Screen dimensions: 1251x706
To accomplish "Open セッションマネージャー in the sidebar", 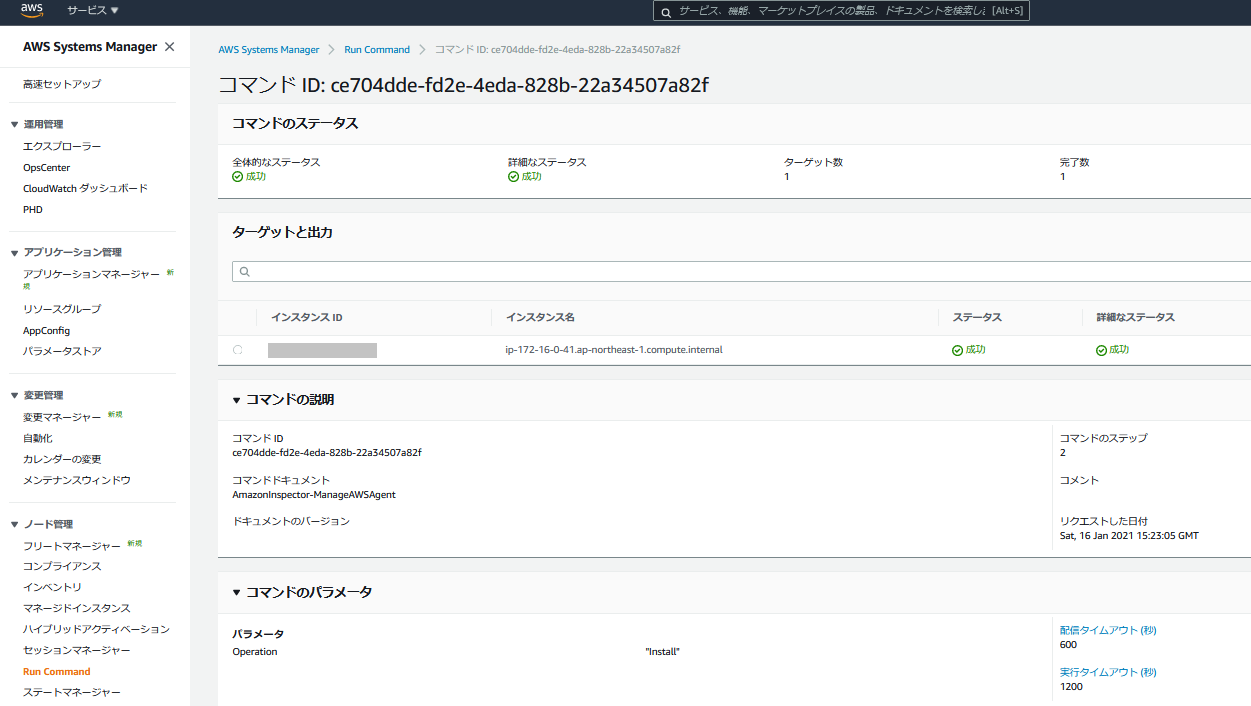I will pyautogui.click(x=77, y=650).
